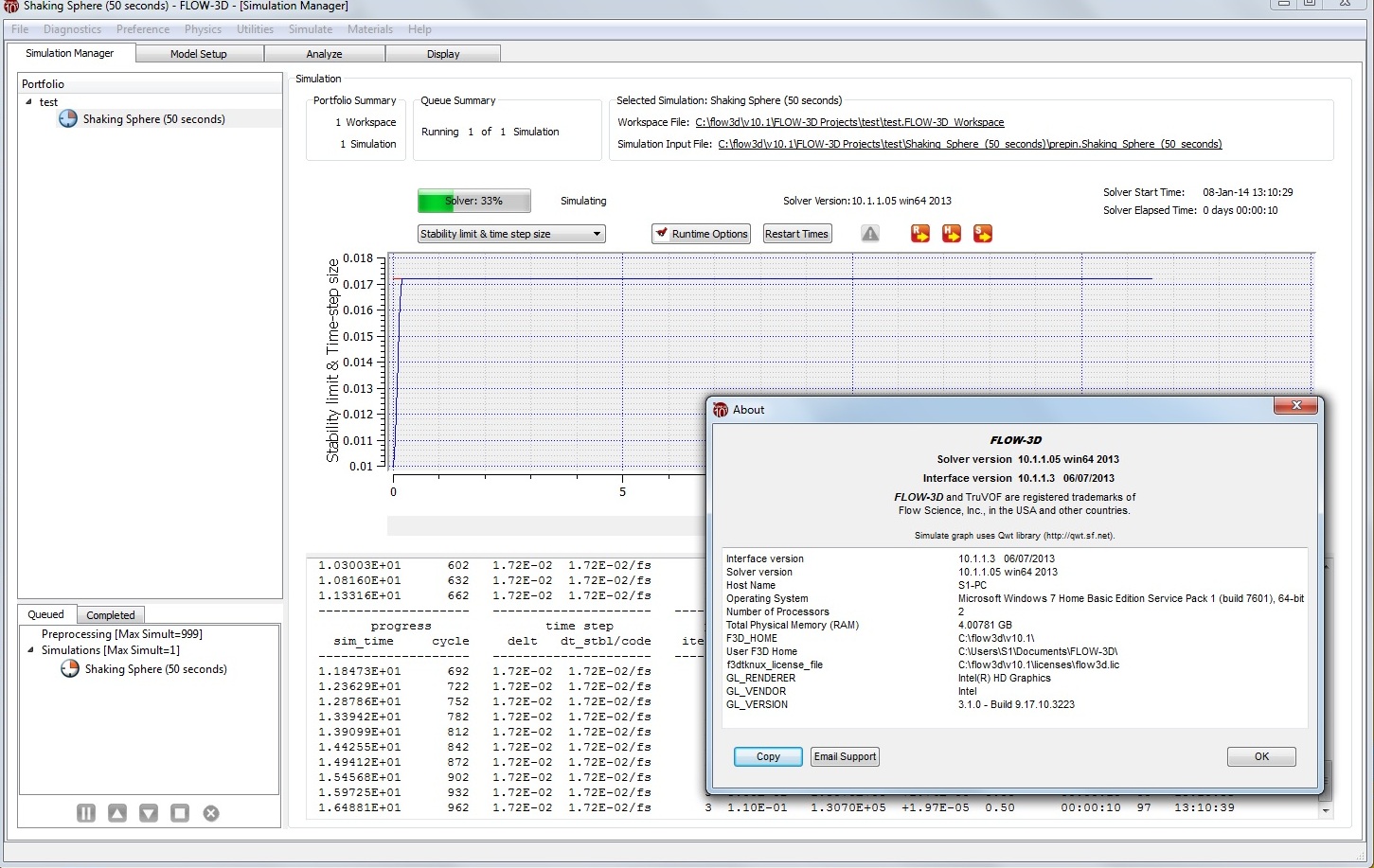This screenshot has width=1374, height=868.
Task: Click horizontal scrollbar under the graph
Action: 546,524
